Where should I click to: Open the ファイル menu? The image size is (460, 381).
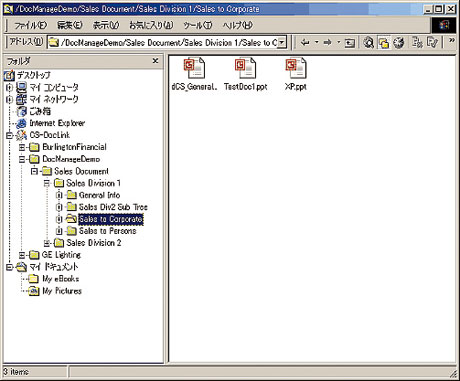pyautogui.click(x=30, y=25)
